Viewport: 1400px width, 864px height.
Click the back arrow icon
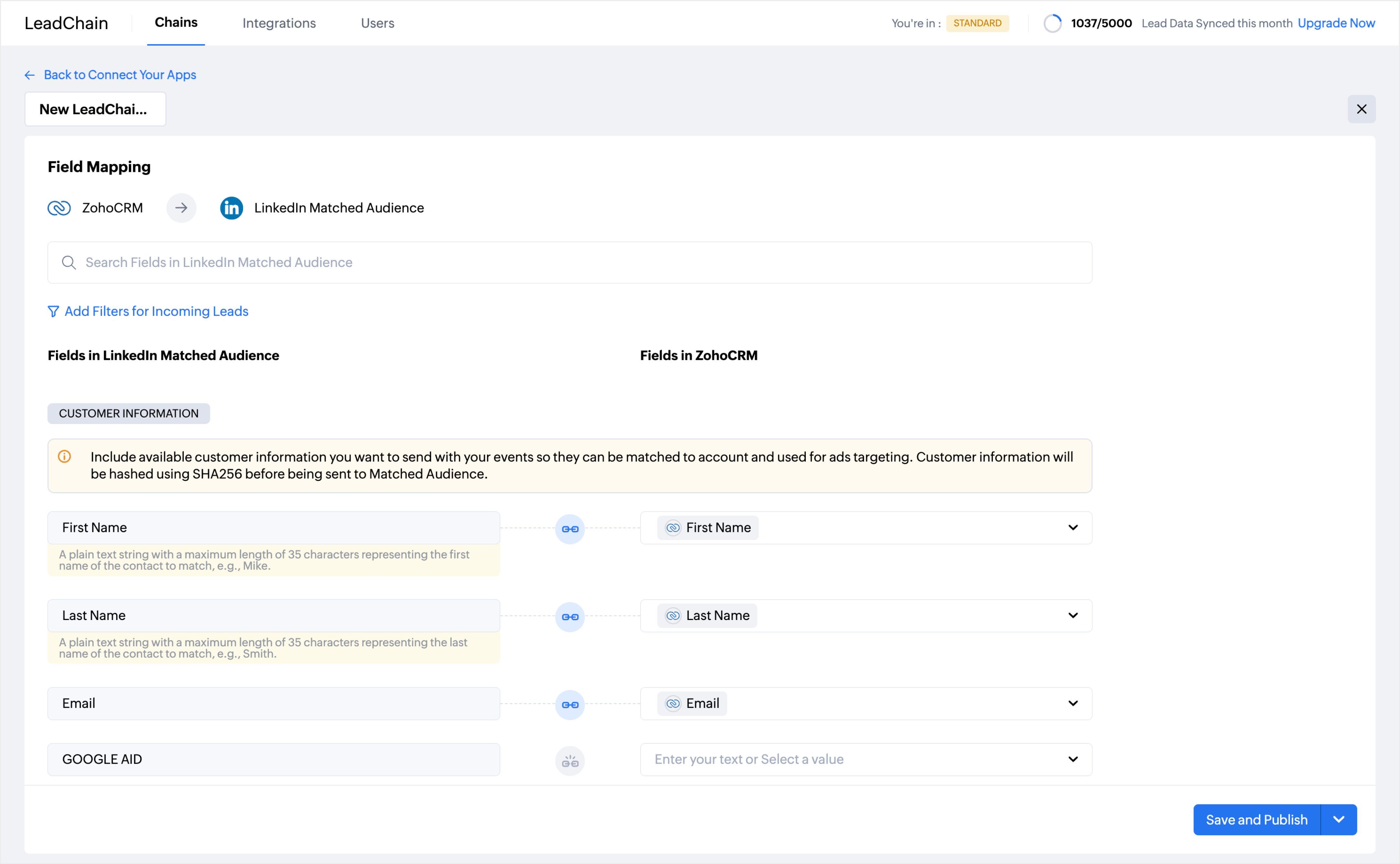pos(30,75)
